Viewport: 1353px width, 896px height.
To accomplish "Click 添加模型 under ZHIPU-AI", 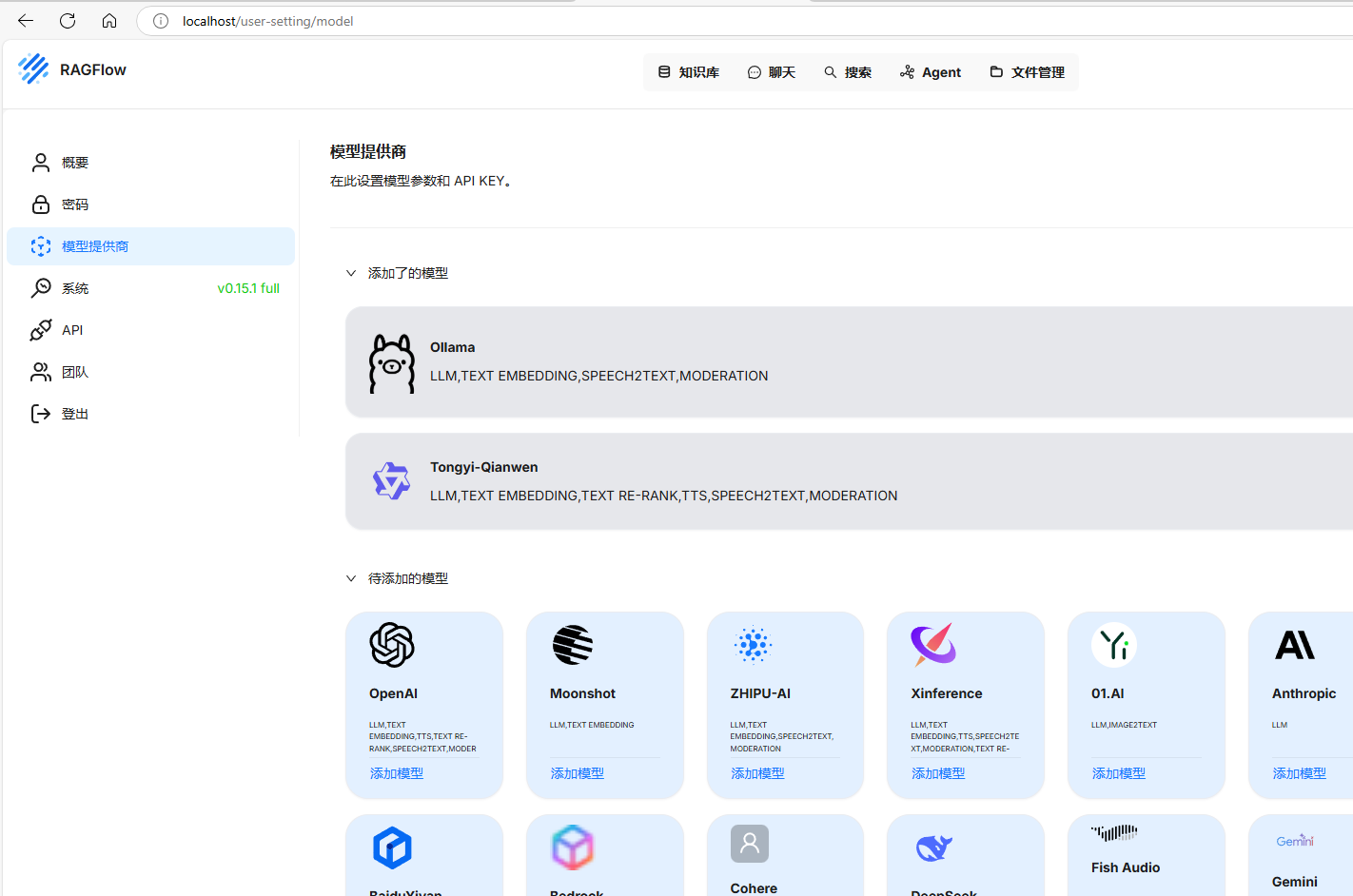I will 758,773.
